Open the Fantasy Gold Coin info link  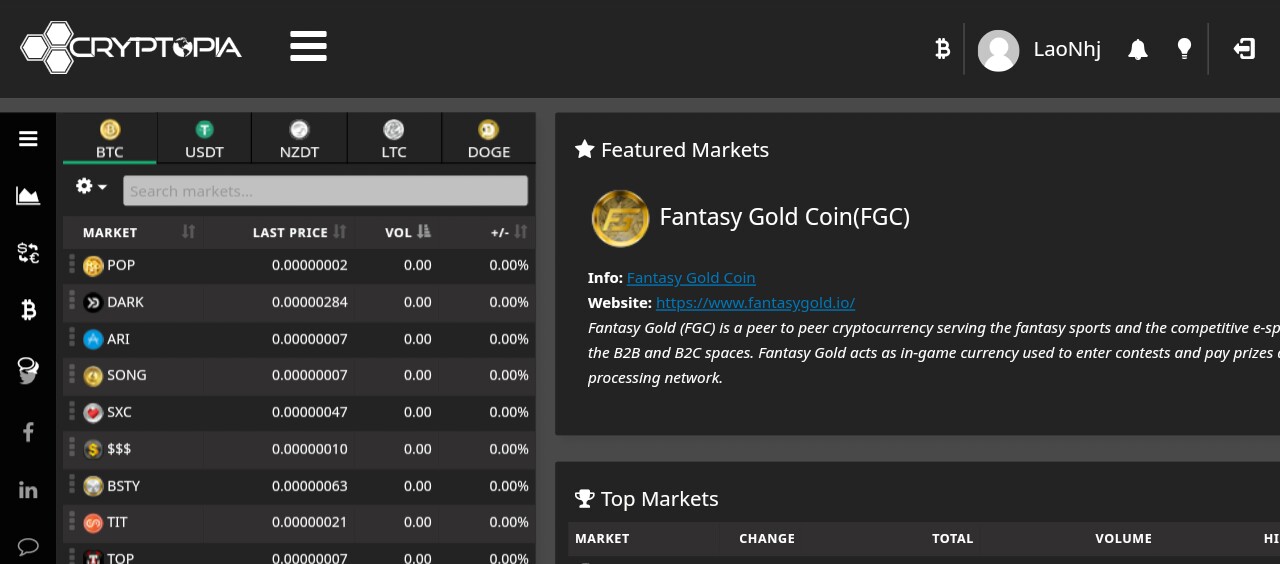691,278
